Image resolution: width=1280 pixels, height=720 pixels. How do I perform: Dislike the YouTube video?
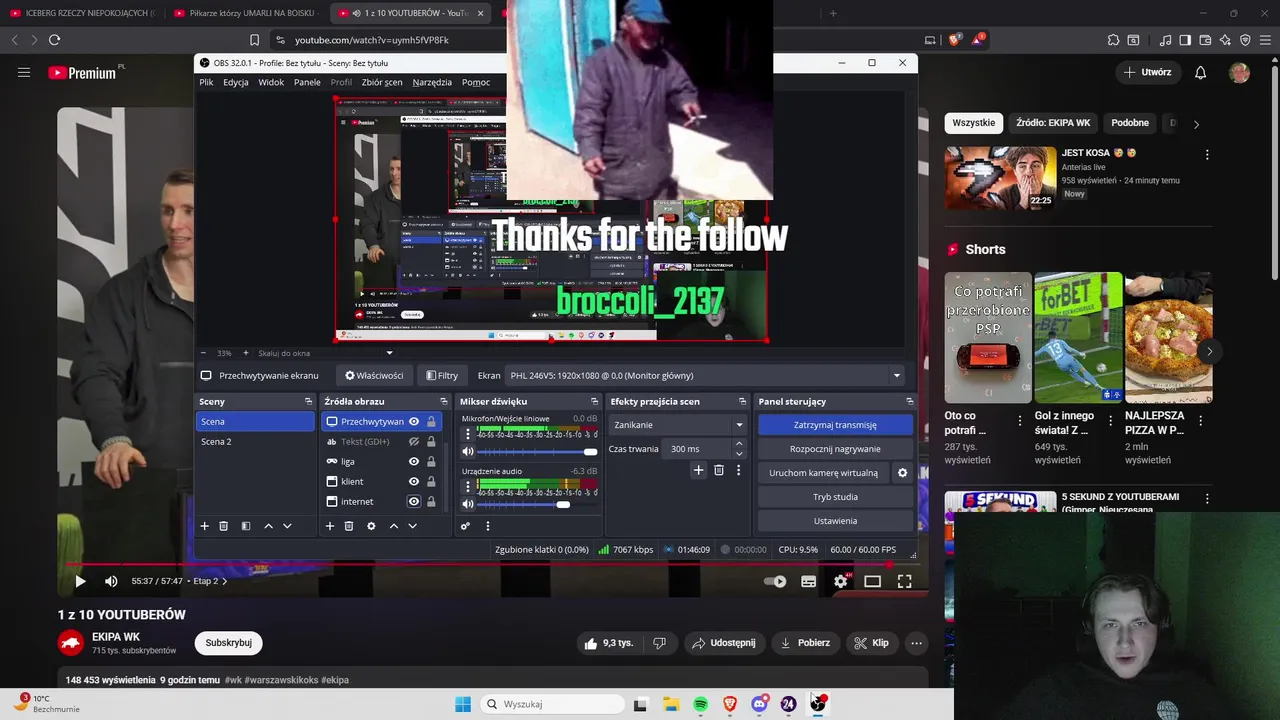[x=659, y=643]
